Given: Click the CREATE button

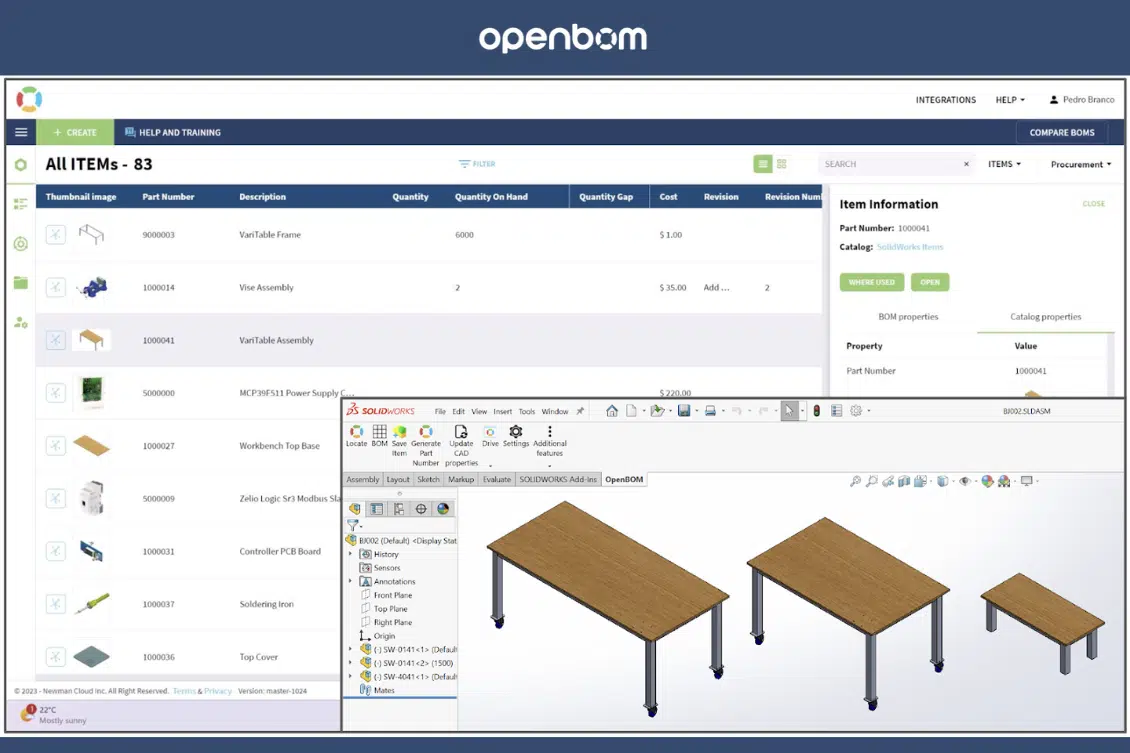Looking at the screenshot, I should coord(75,133).
